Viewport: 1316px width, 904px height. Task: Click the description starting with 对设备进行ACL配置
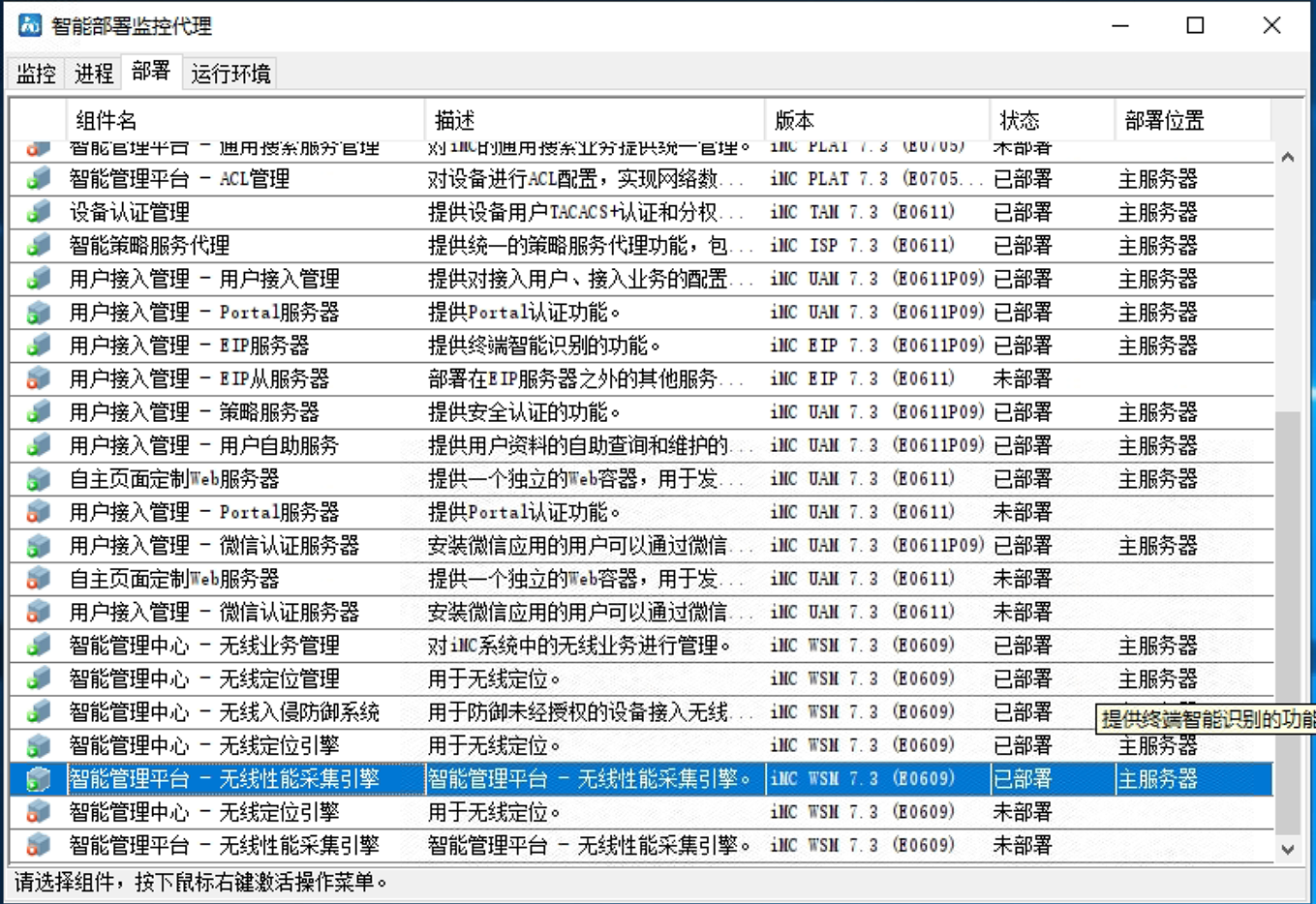click(586, 179)
